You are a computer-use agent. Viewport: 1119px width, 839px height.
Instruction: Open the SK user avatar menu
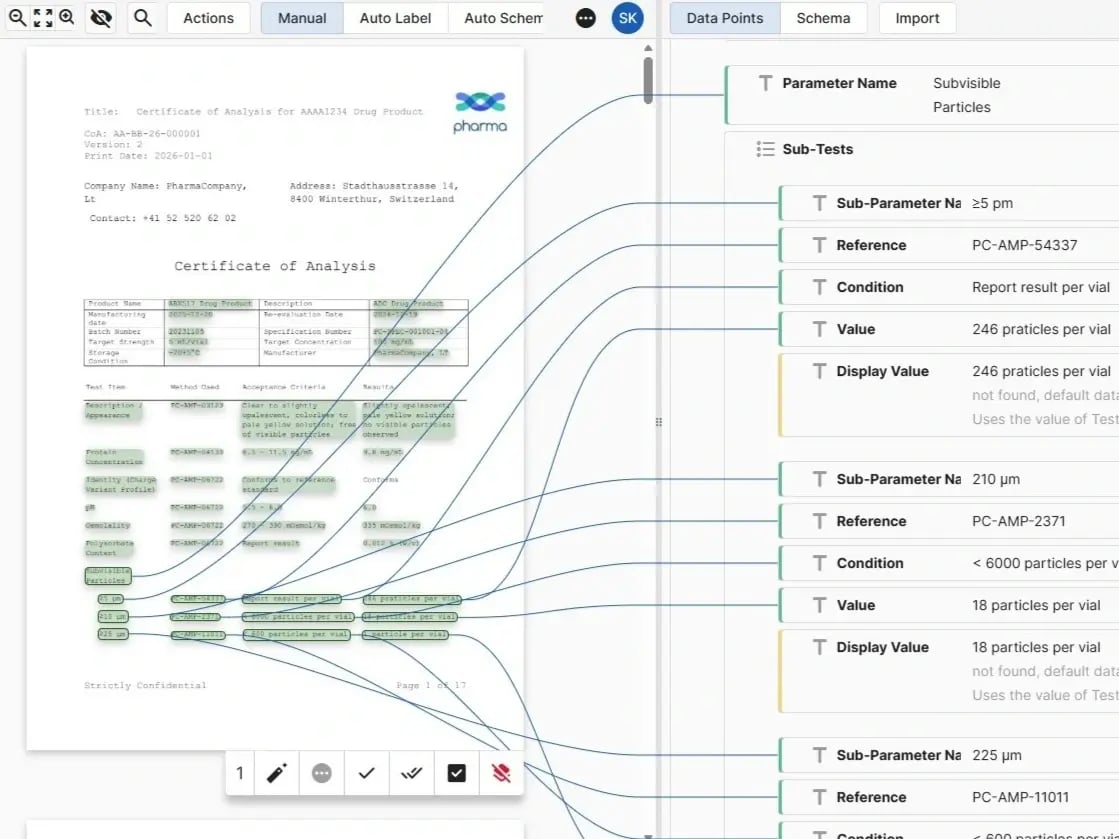627,18
